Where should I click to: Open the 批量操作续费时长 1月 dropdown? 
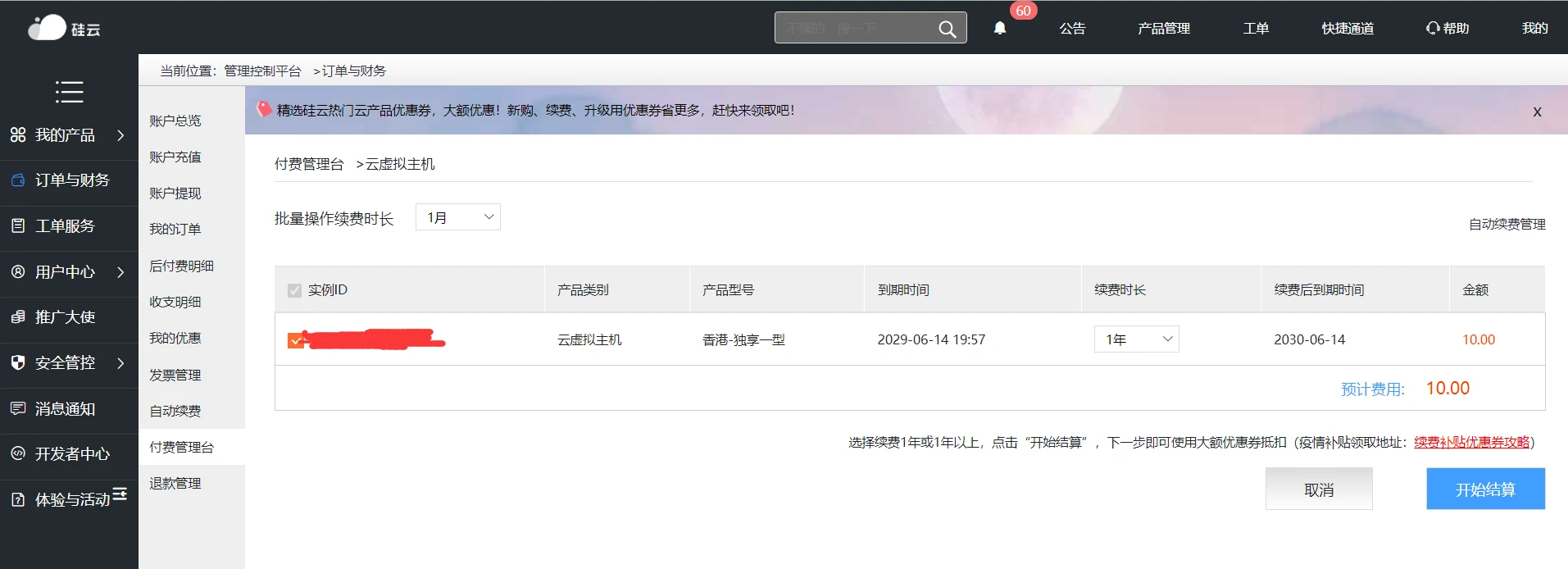pos(458,217)
